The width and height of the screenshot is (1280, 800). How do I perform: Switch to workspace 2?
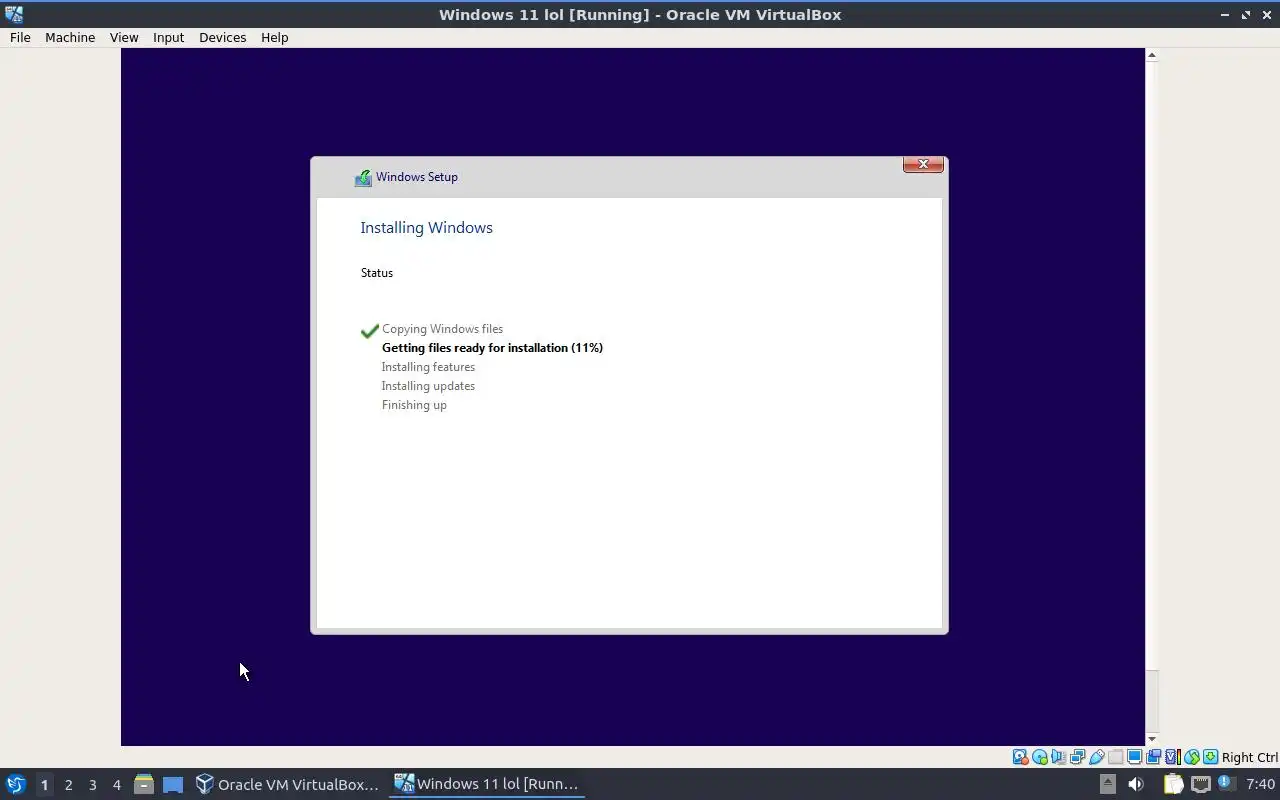(68, 785)
